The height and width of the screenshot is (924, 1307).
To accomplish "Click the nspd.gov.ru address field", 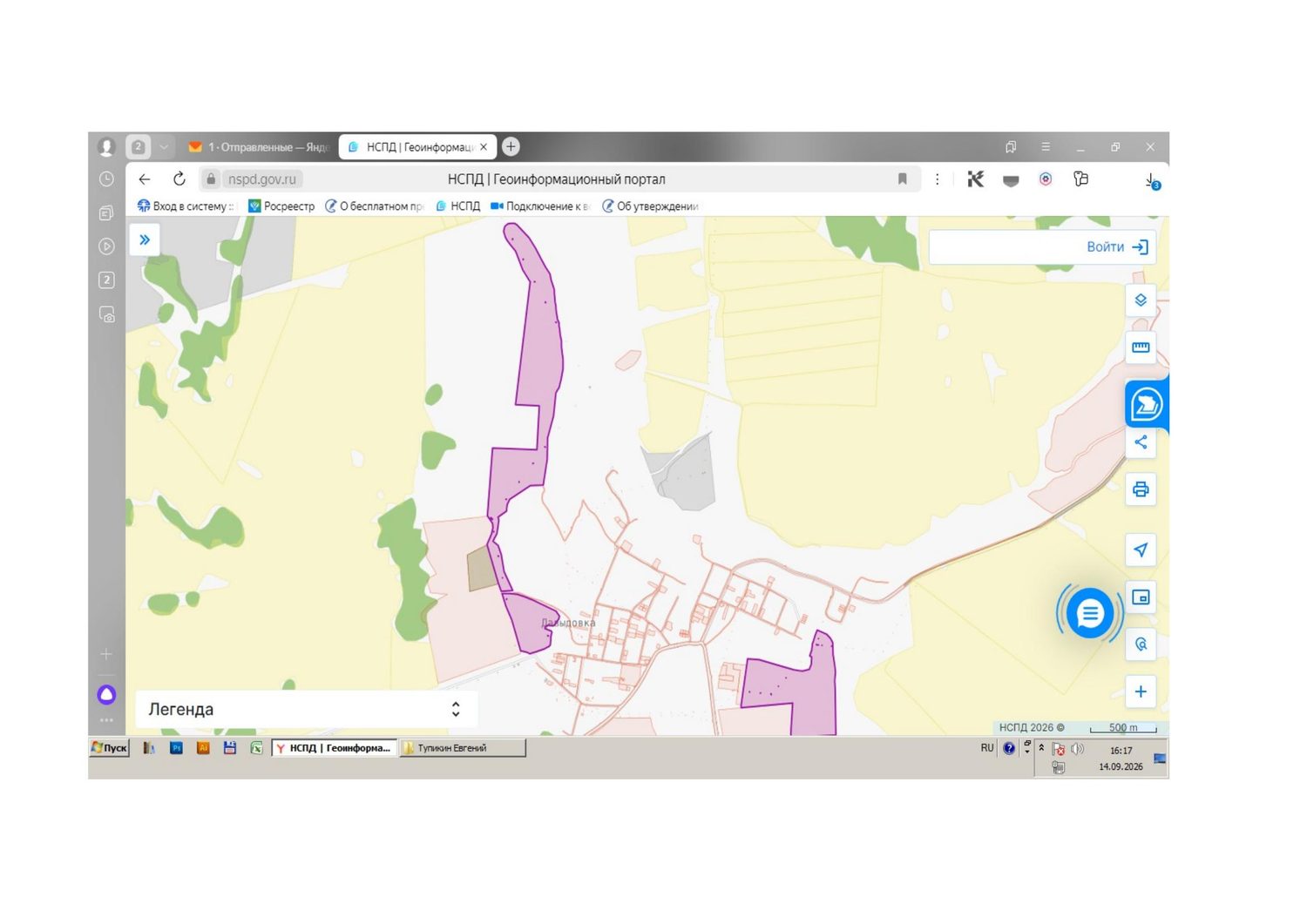I will (x=262, y=179).
